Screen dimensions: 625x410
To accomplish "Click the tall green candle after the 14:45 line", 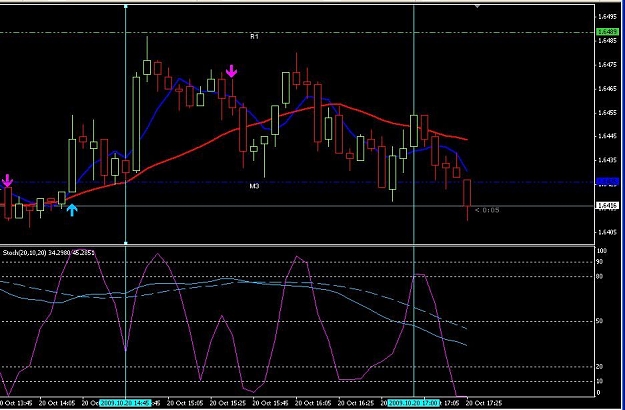I will tap(136, 124).
